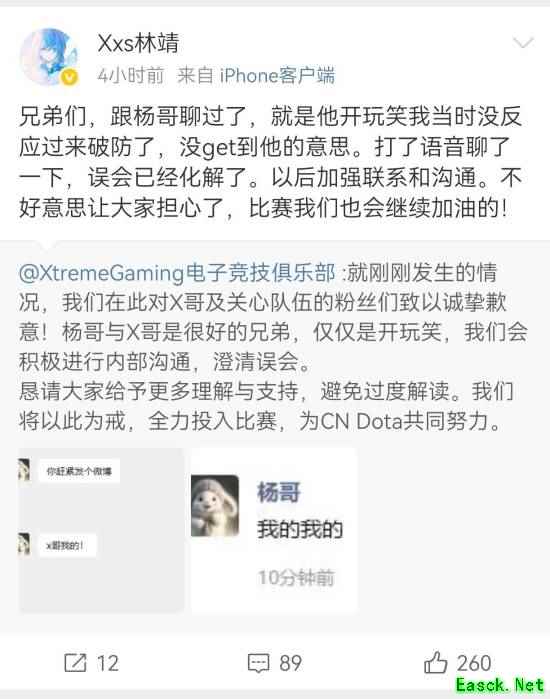Tap the comment count 89

pyautogui.click(x=291, y=663)
